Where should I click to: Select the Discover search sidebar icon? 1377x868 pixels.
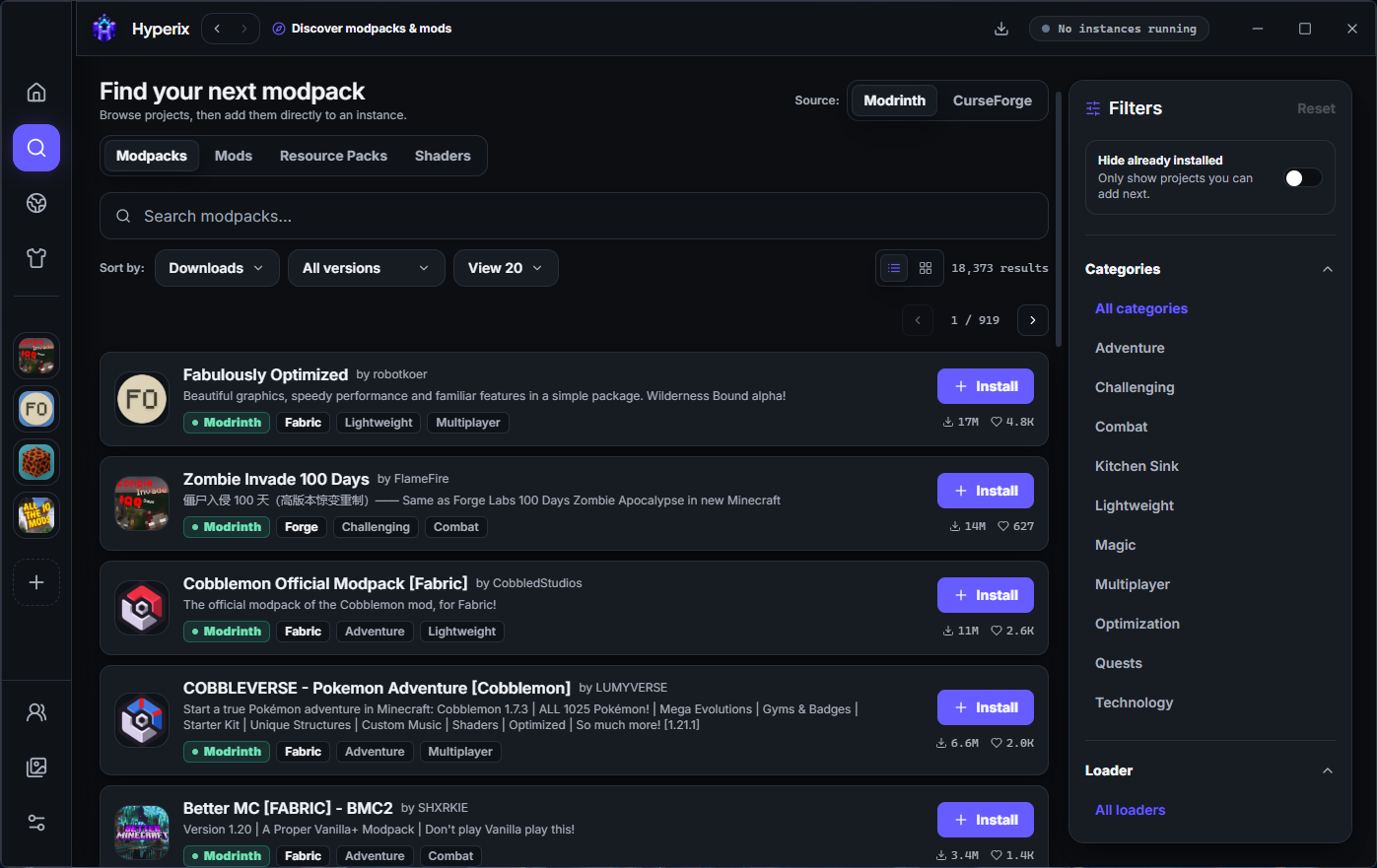[36, 148]
